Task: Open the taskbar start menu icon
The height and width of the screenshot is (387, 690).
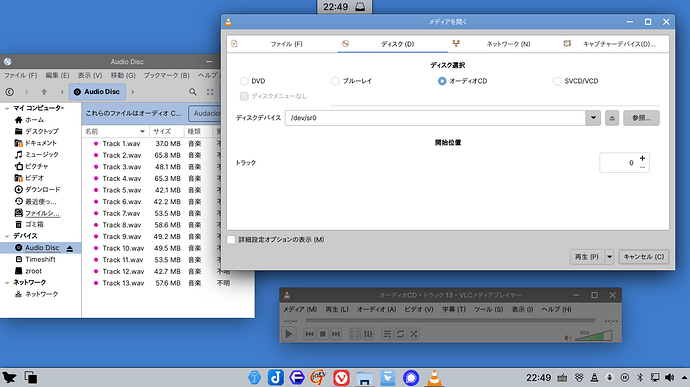Action: 10,377
